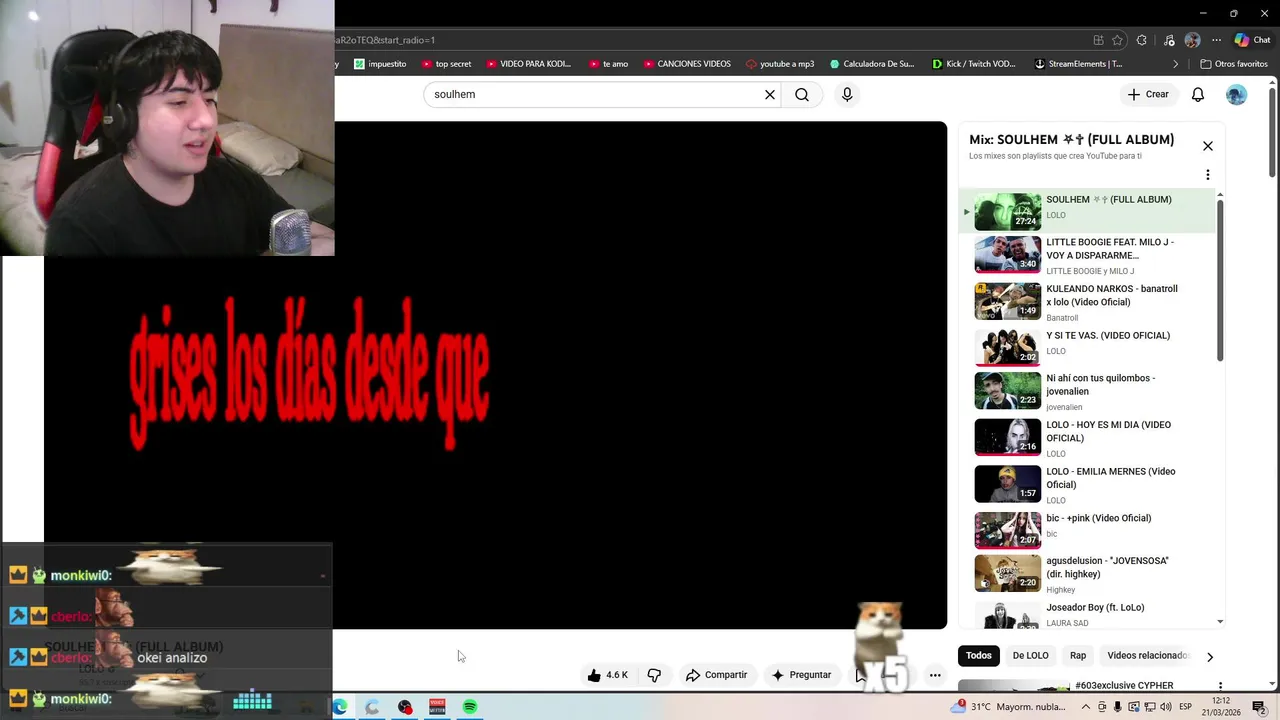Open Edge settings and more menu
This screenshot has width=1280, height=720.
(x=1217, y=40)
